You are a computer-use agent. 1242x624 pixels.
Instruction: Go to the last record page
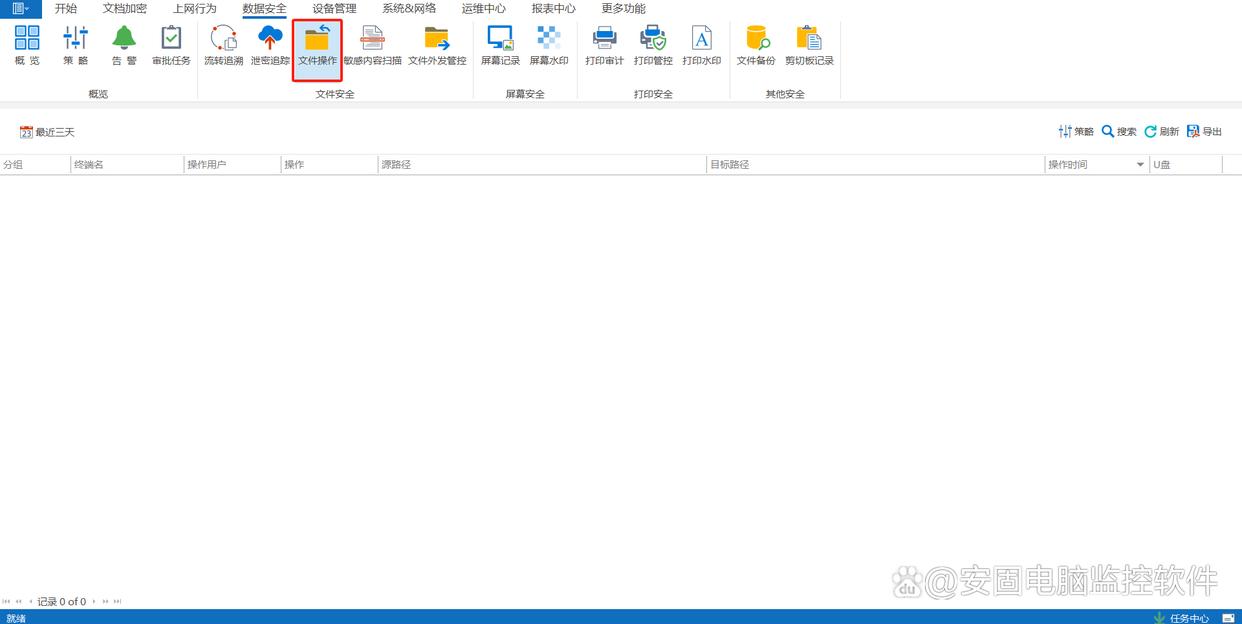click(x=117, y=602)
